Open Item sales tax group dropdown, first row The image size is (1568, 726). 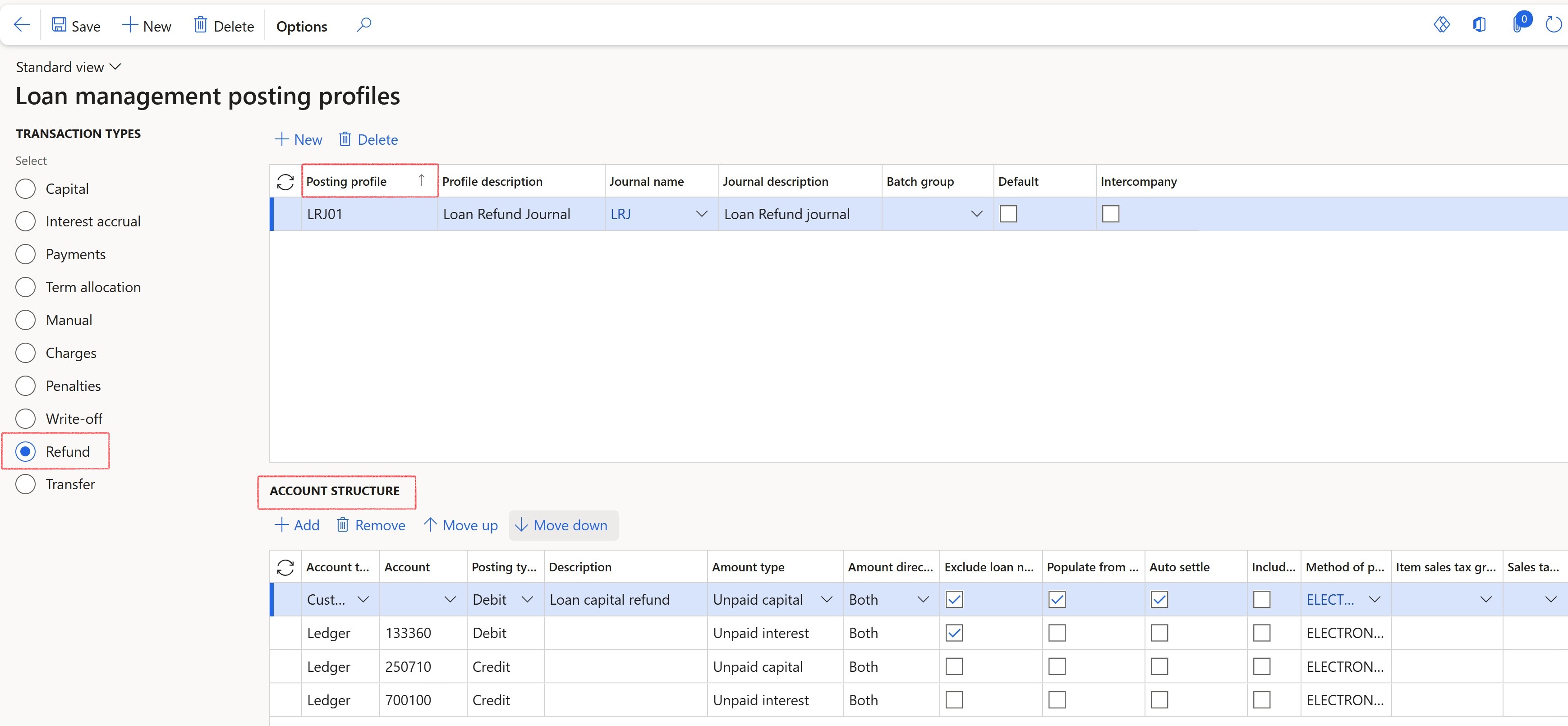point(1486,600)
